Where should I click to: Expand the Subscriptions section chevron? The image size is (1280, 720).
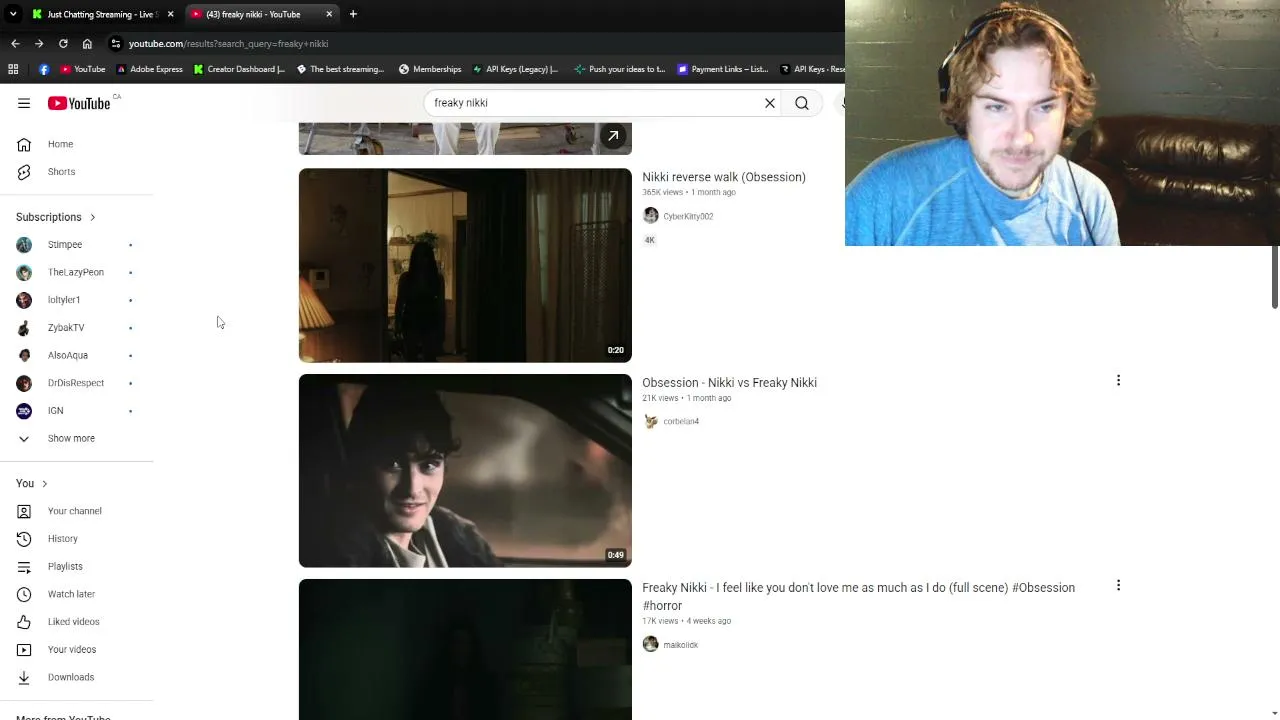pos(93,217)
